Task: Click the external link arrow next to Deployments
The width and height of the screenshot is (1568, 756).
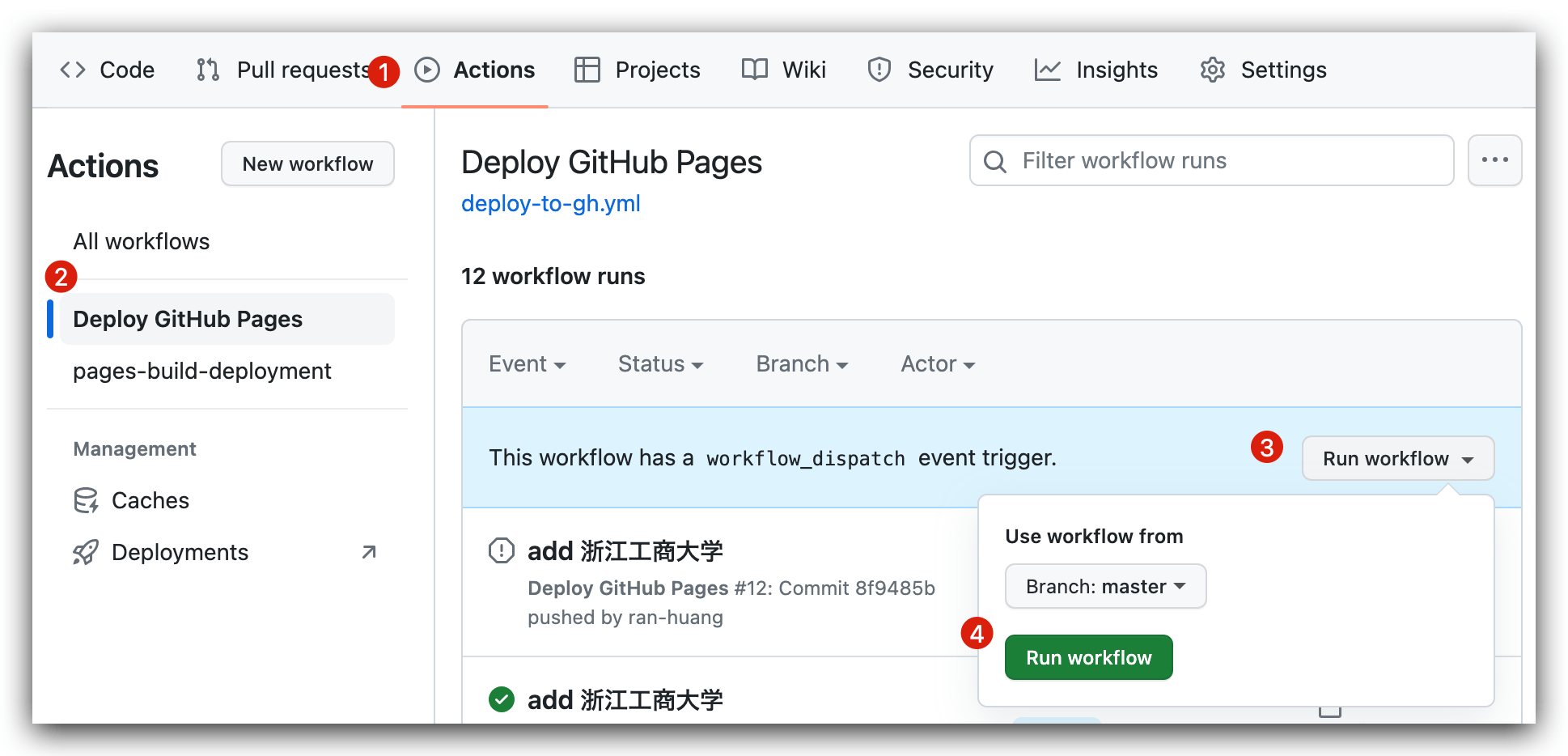Action: pos(369,551)
